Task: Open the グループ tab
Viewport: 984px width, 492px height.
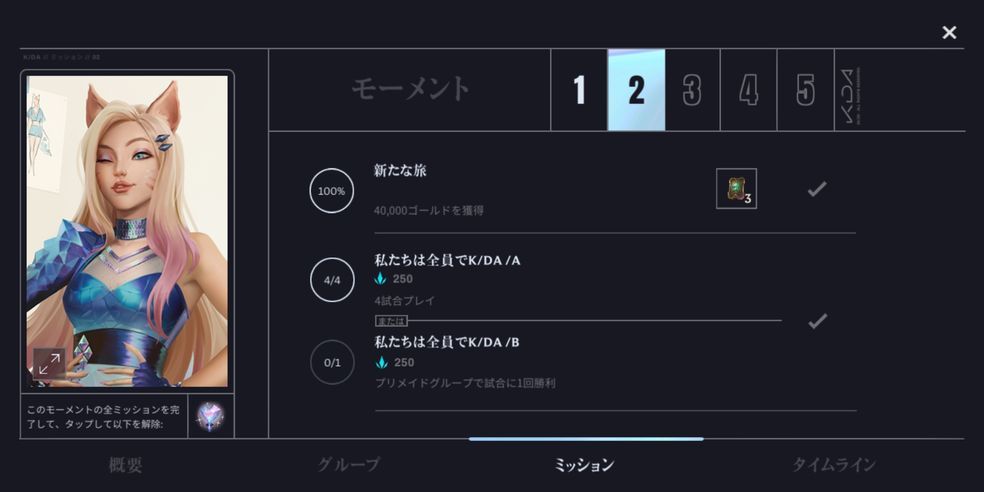Action: coord(349,465)
